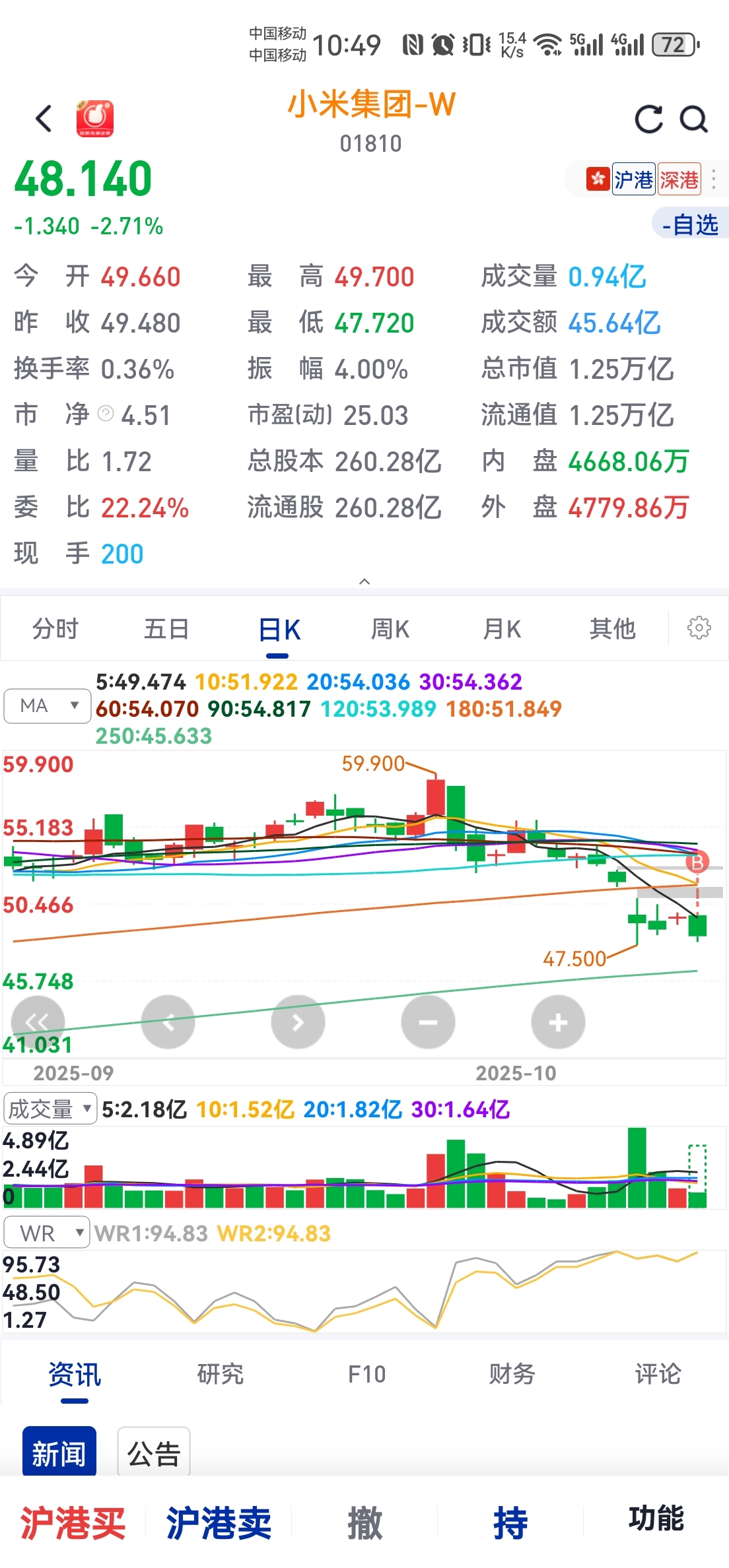Collapse the quote details panel chevron
This screenshot has width=729, height=1568.
tap(364, 581)
